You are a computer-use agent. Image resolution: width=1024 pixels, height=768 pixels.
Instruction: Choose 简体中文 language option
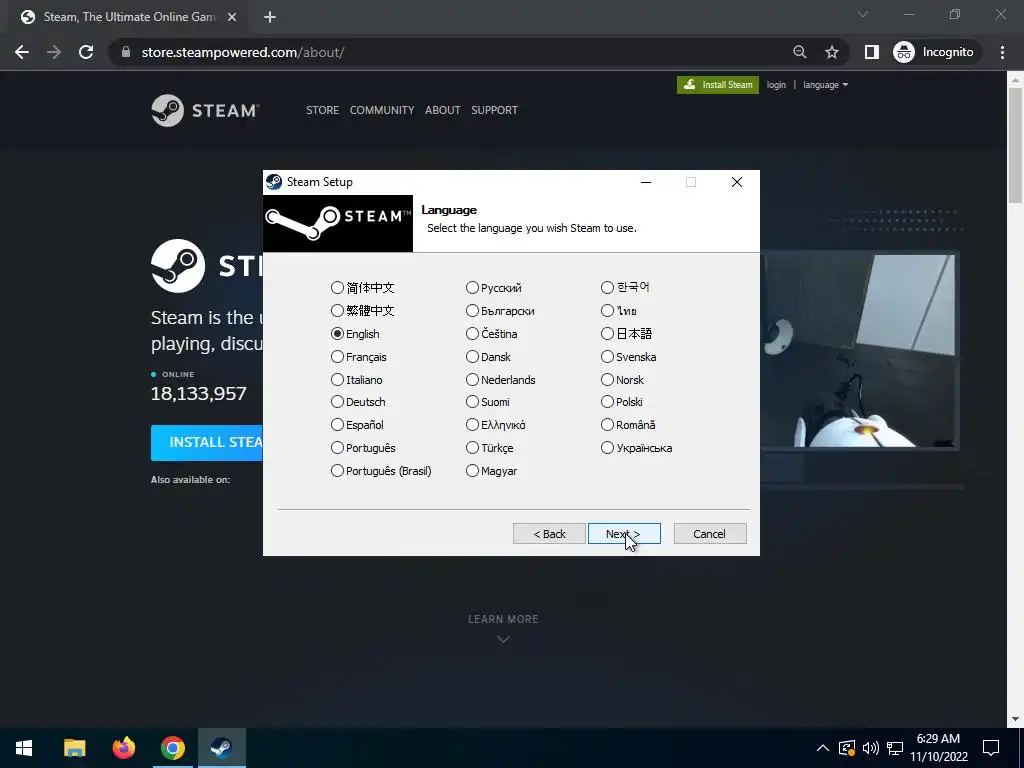point(337,287)
